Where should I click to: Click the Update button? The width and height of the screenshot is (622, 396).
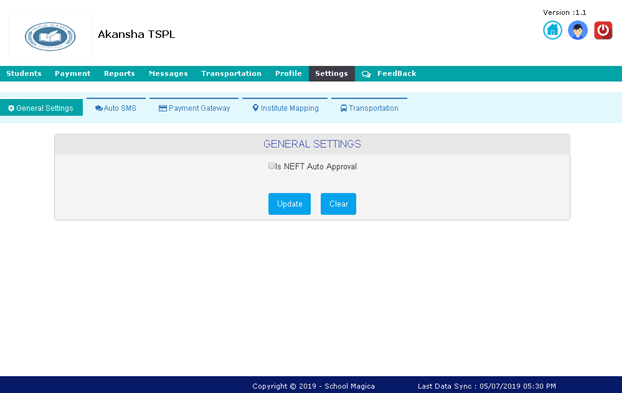pos(290,204)
